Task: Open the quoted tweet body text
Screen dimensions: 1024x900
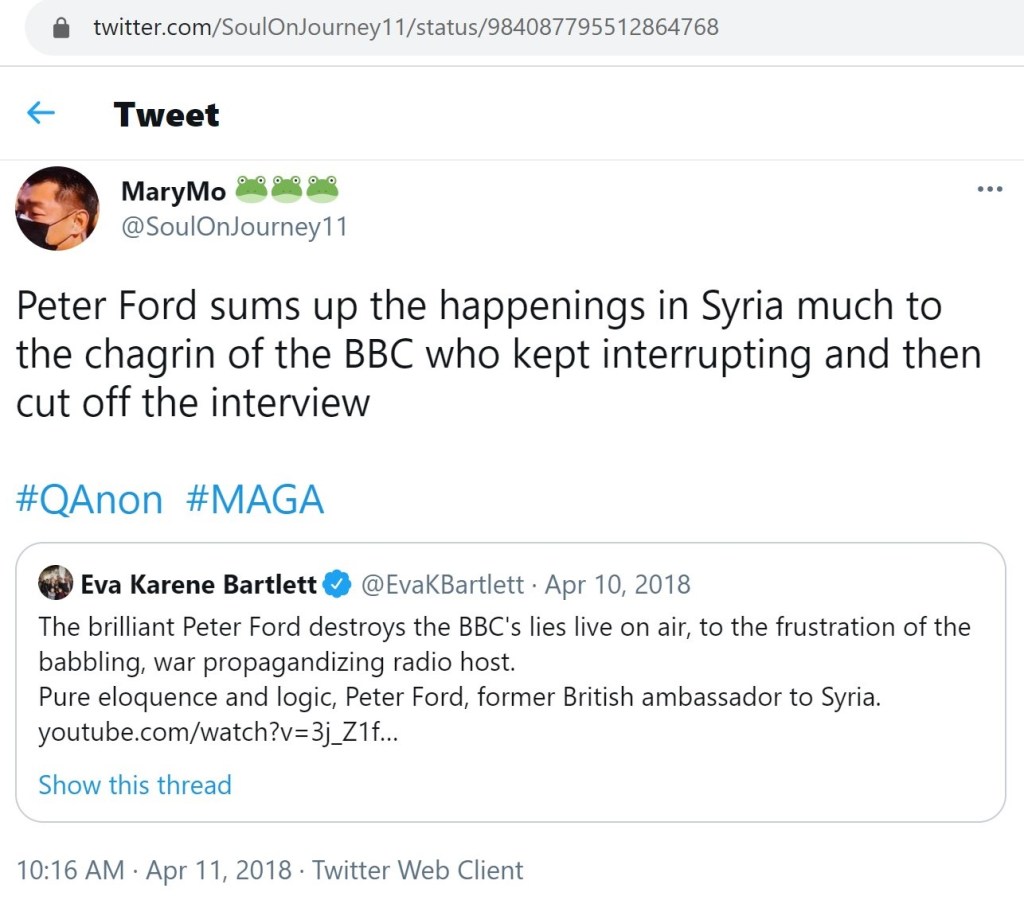Action: 504,662
